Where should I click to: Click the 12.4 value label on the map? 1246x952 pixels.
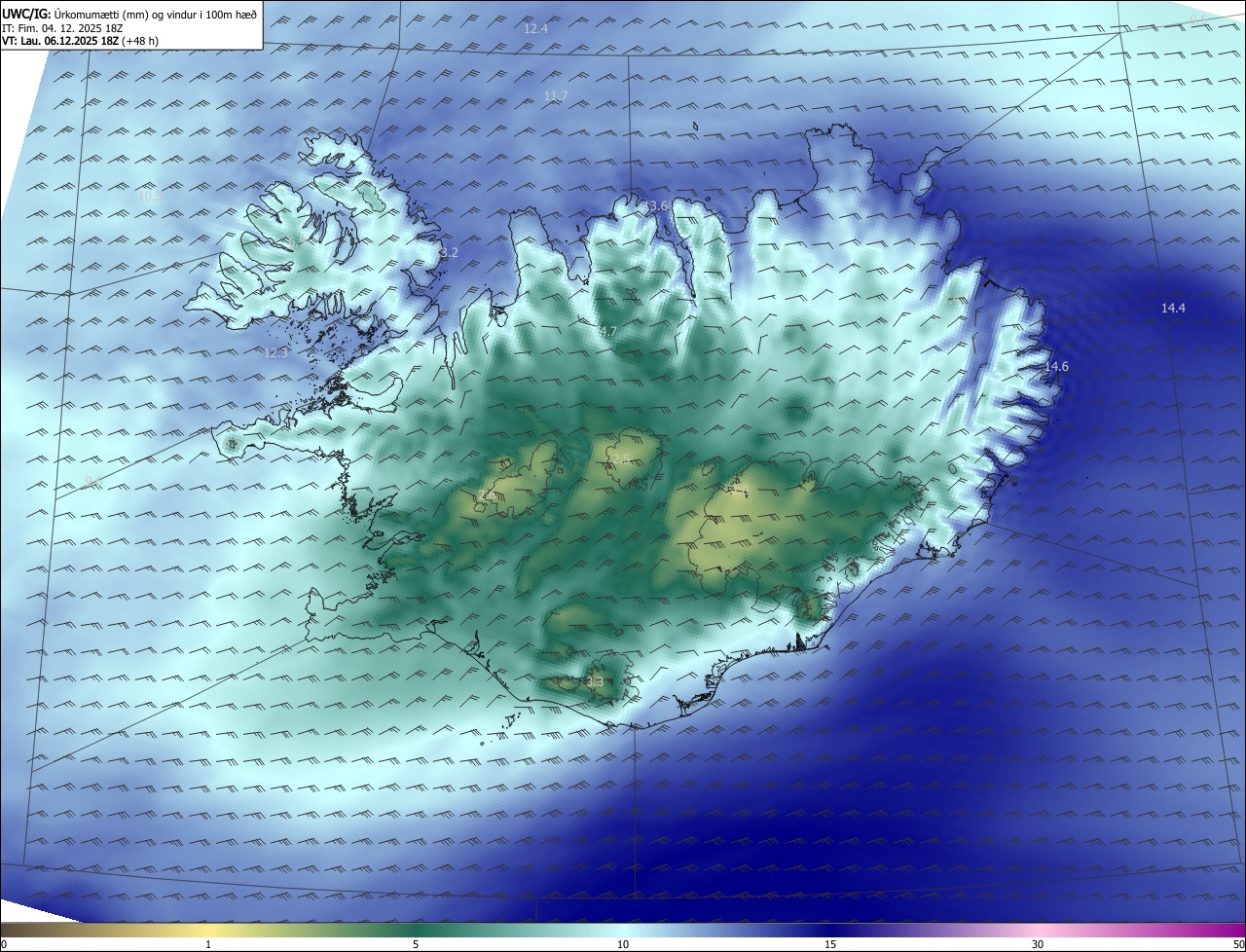pos(535,28)
